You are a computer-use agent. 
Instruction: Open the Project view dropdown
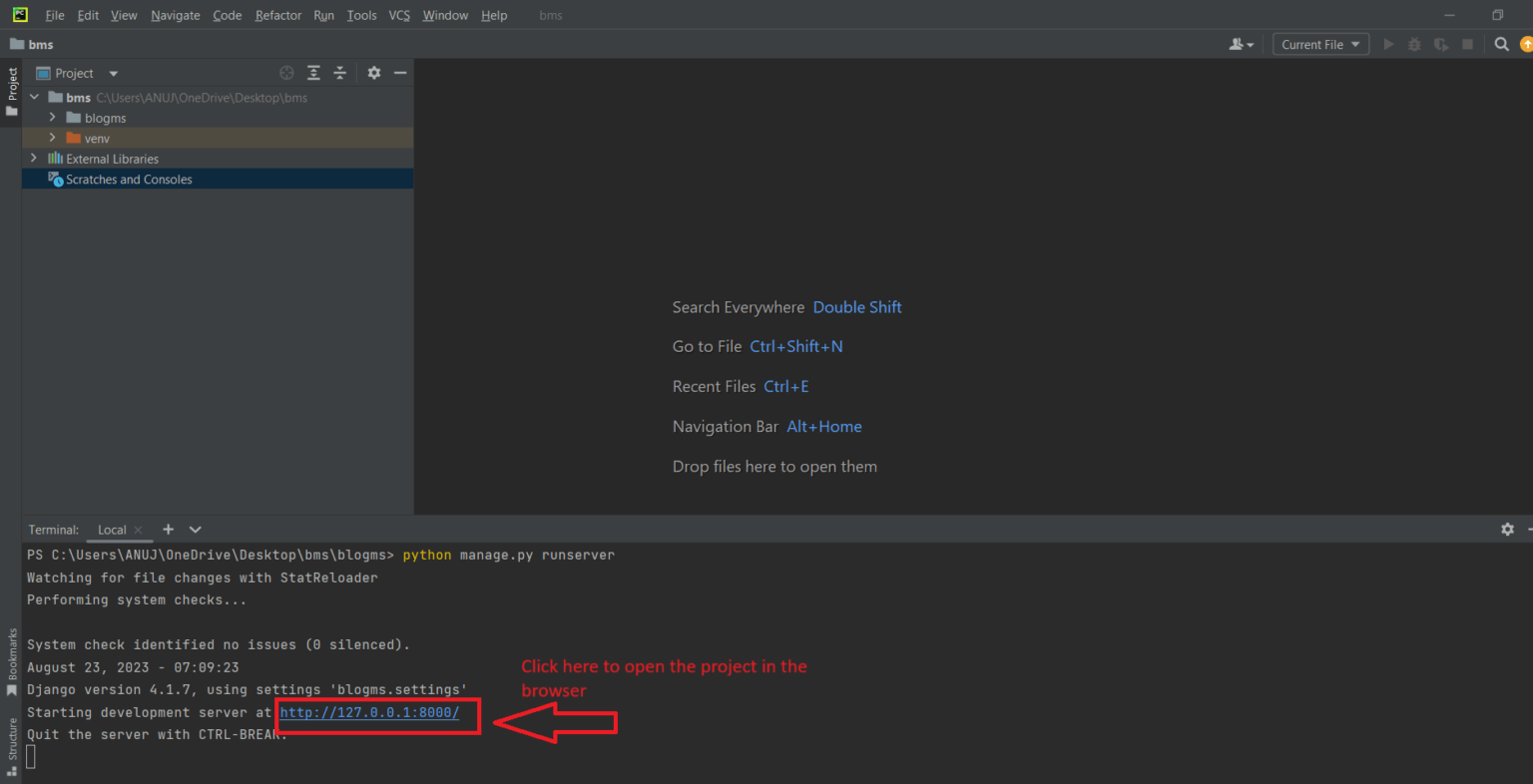(112, 73)
